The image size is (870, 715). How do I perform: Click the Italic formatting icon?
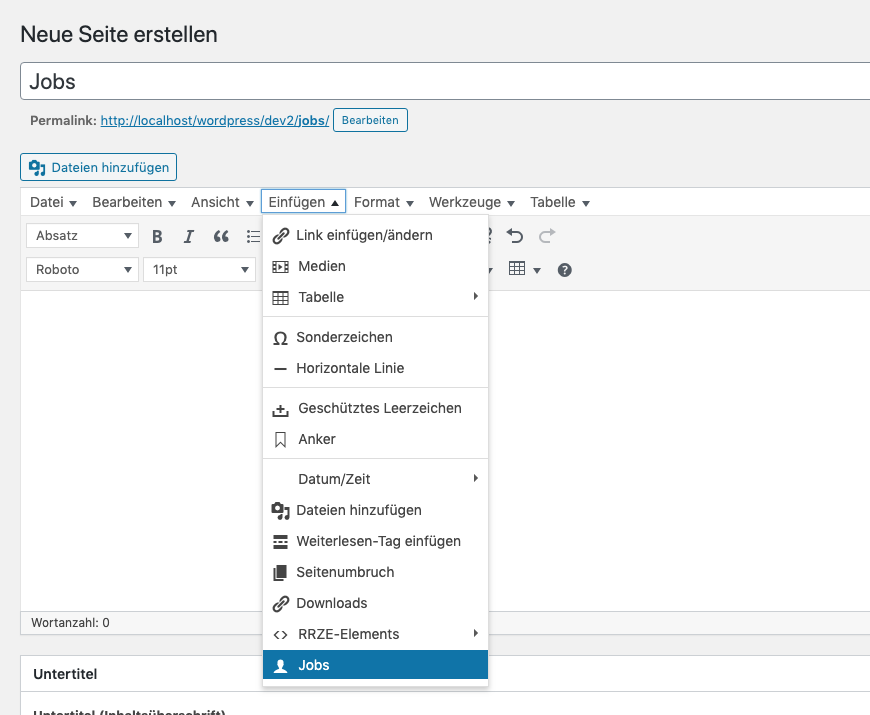point(188,237)
